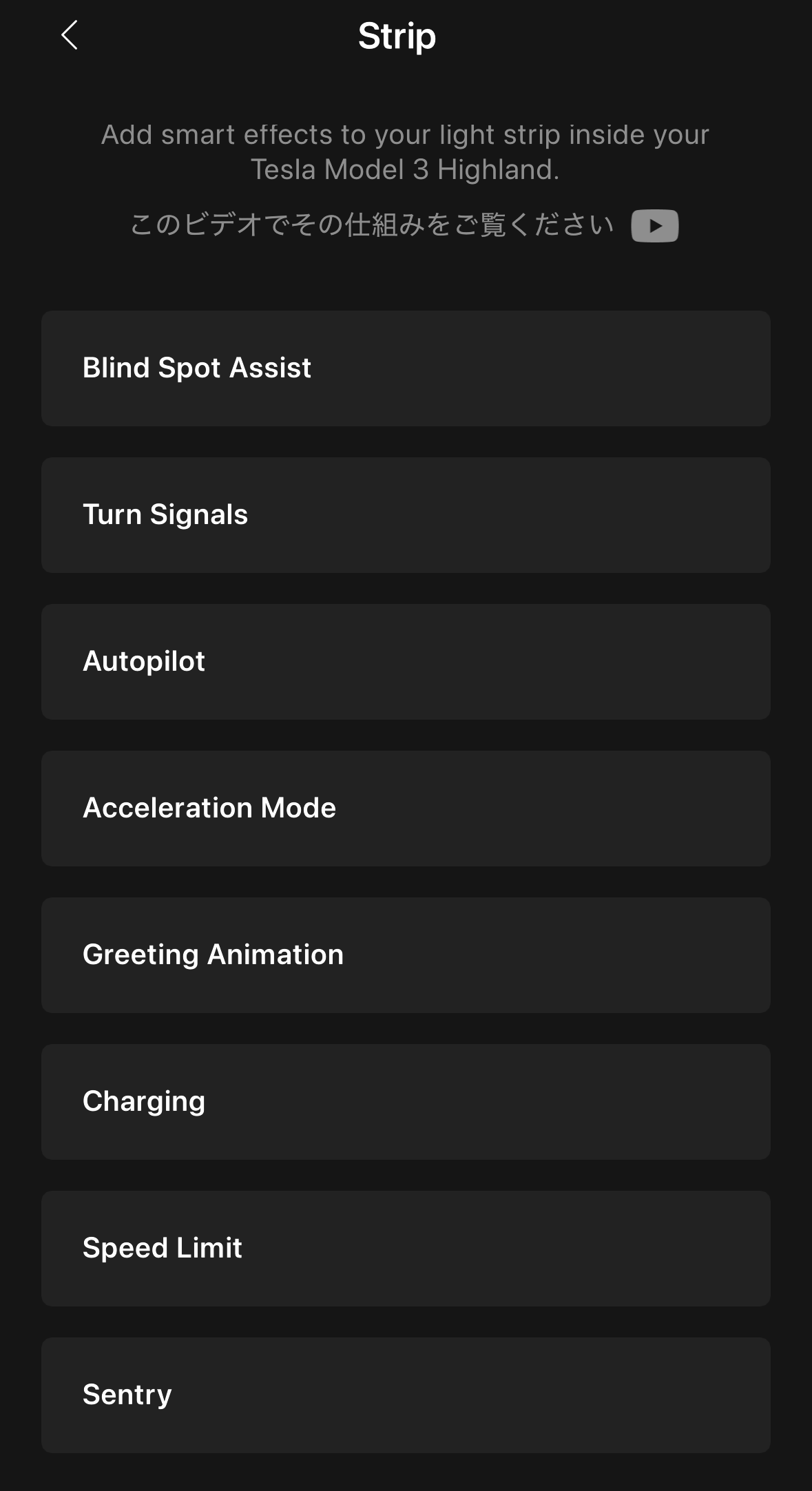The height and width of the screenshot is (1491, 812).
Task: Go back using the top-left arrow
Action: [x=70, y=36]
